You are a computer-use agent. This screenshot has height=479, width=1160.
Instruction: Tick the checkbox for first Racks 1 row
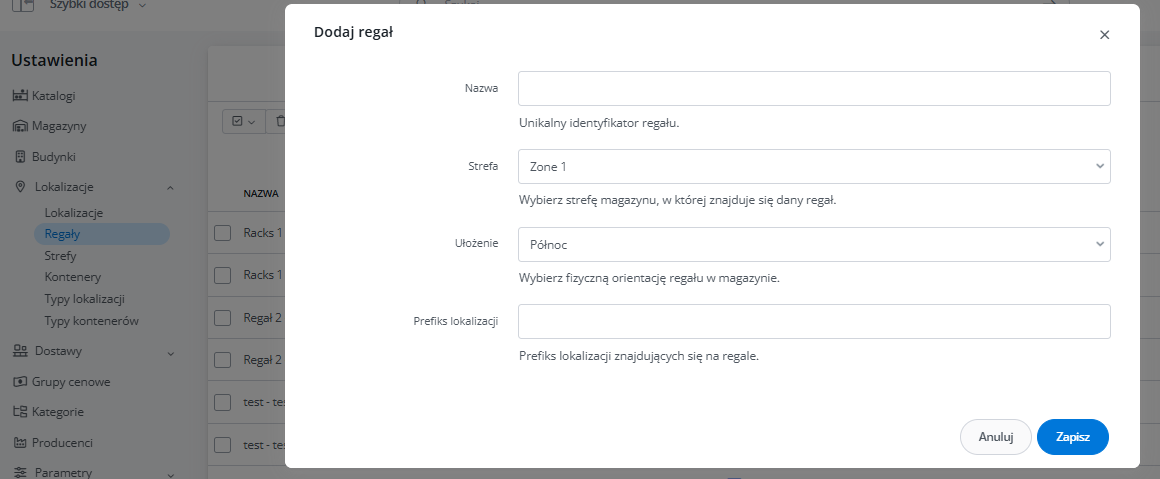point(223,233)
